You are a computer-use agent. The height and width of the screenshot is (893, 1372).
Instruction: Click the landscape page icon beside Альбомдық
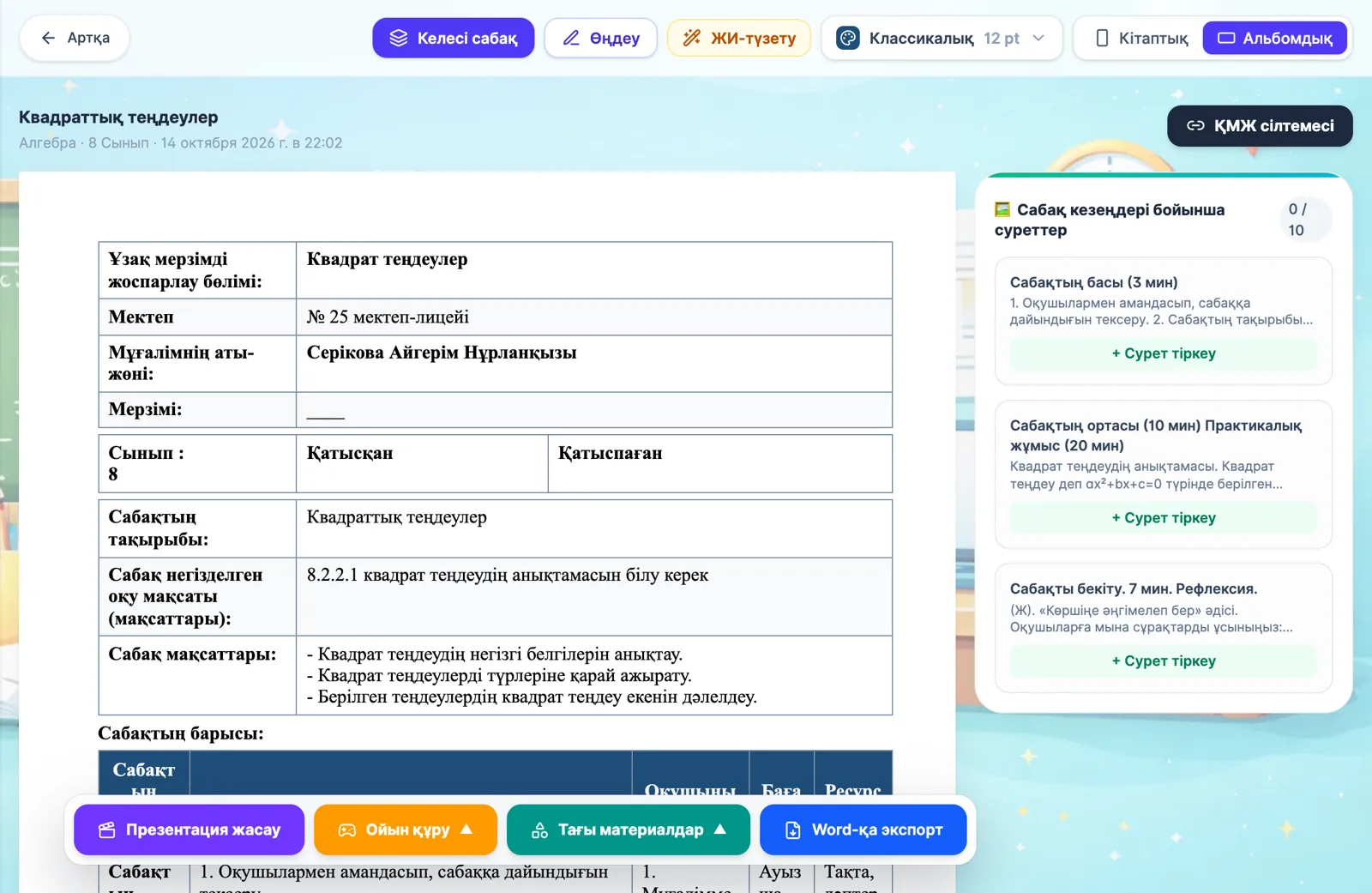coord(1227,38)
